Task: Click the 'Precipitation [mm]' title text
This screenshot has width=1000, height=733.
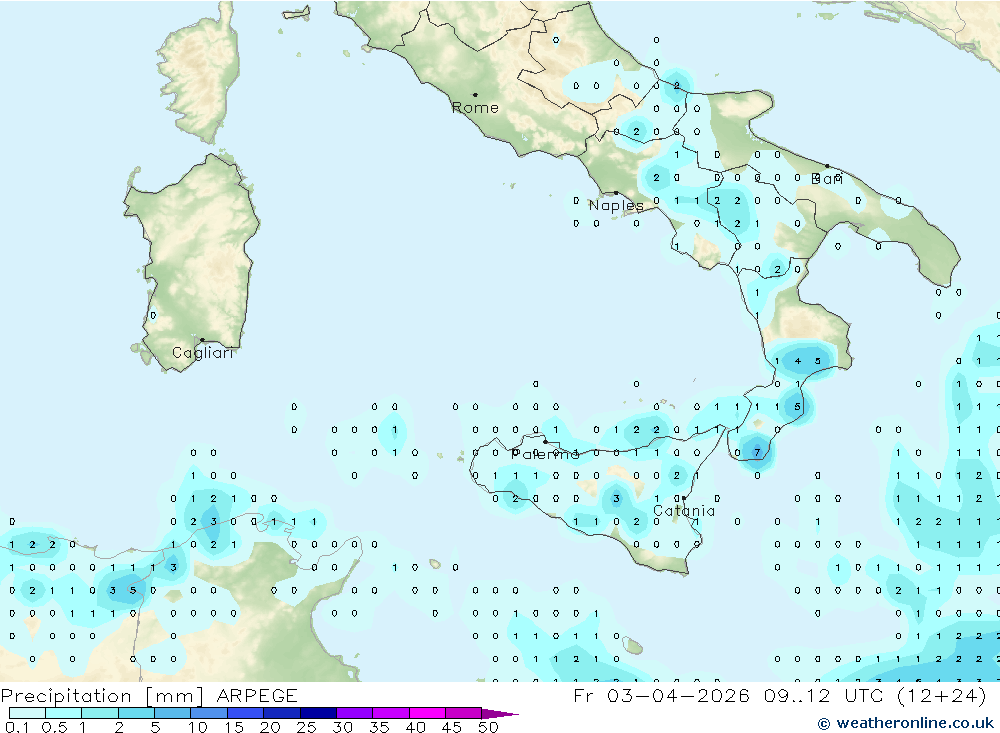Action: (x=102, y=695)
